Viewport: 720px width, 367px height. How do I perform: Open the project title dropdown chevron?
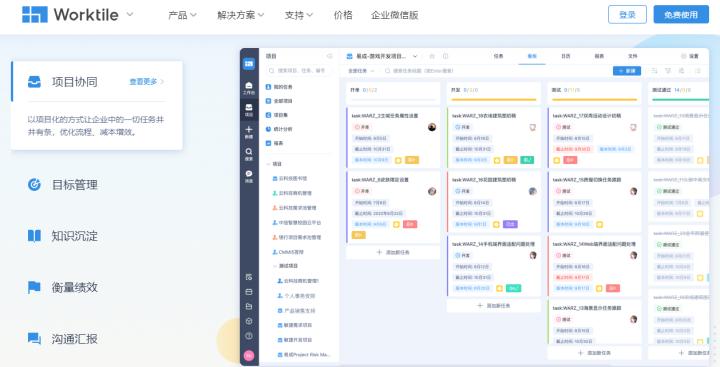(x=415, y=56)
